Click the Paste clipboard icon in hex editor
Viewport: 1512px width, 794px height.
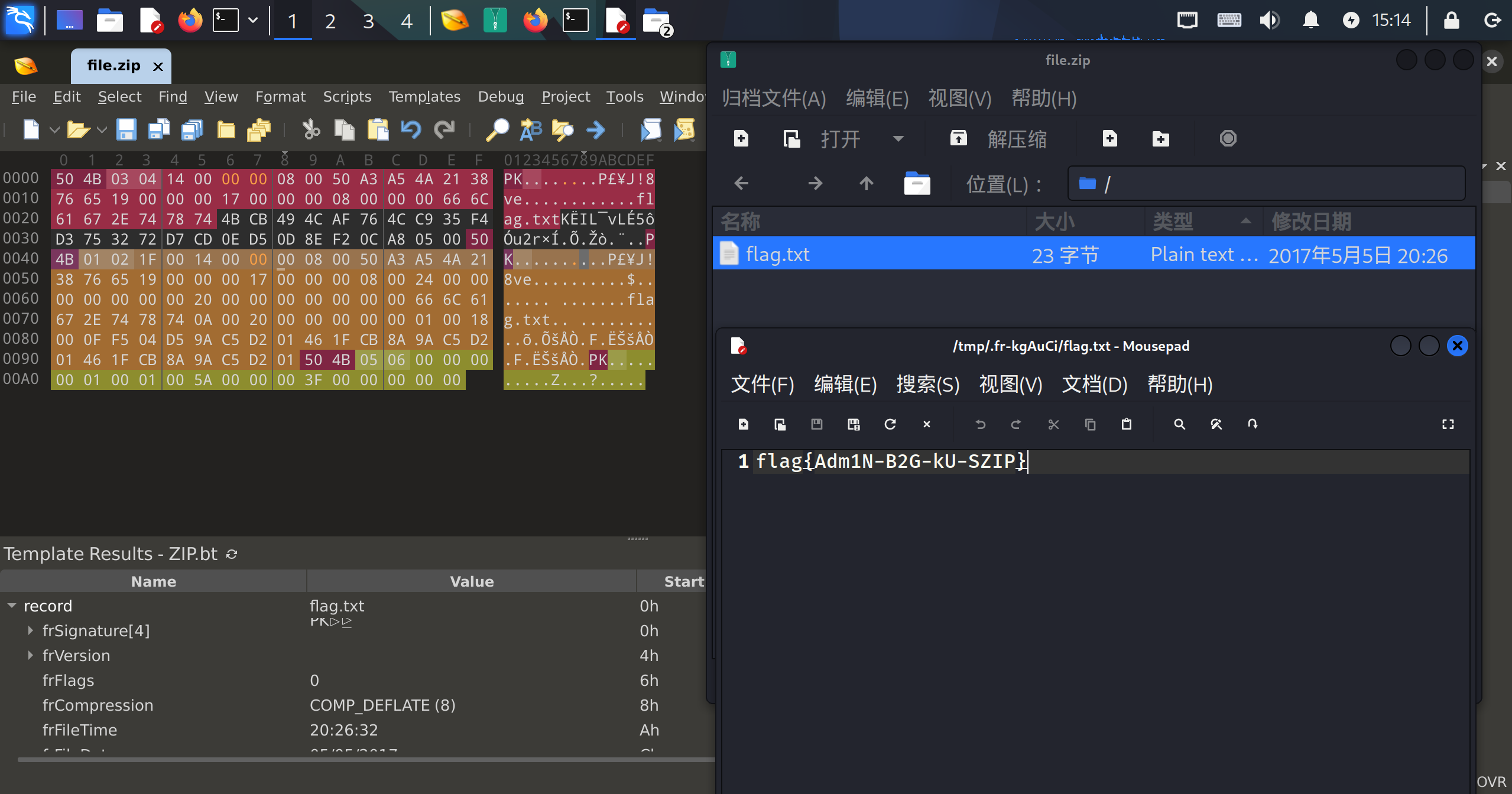coord(378,129)
